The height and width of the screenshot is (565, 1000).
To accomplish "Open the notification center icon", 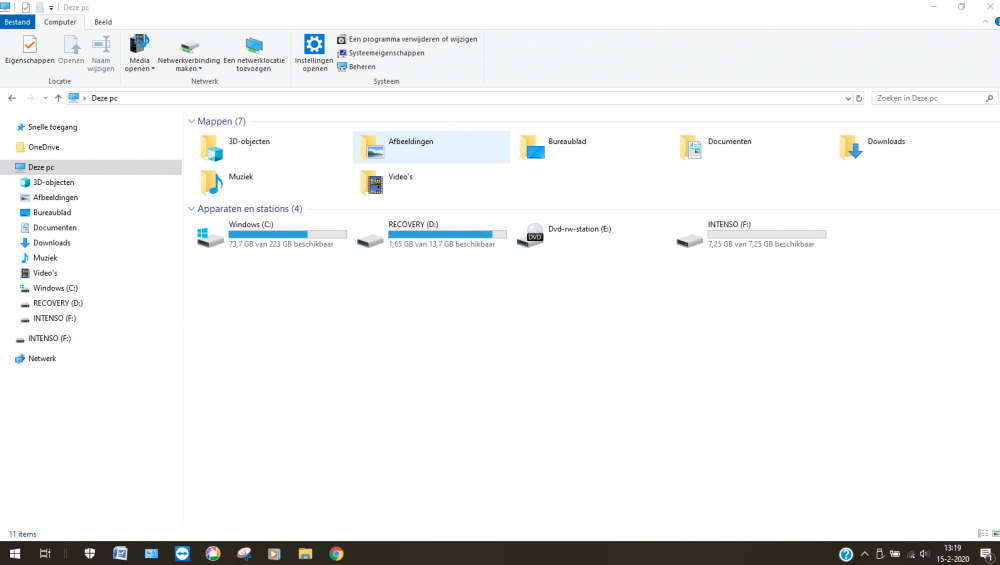I will [986, 554].
